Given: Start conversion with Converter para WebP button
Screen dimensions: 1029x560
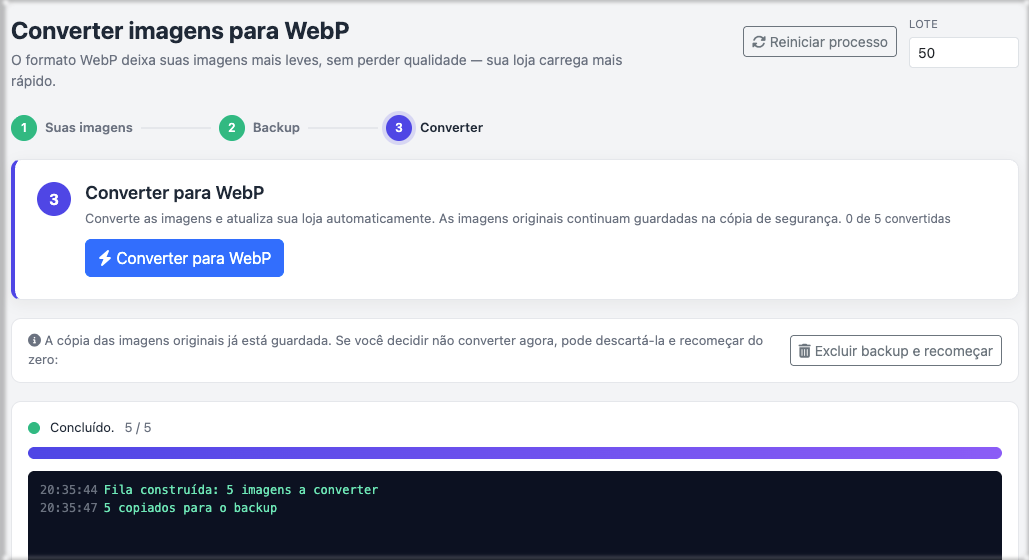Looking at the screenshot, I should [184, 258].
